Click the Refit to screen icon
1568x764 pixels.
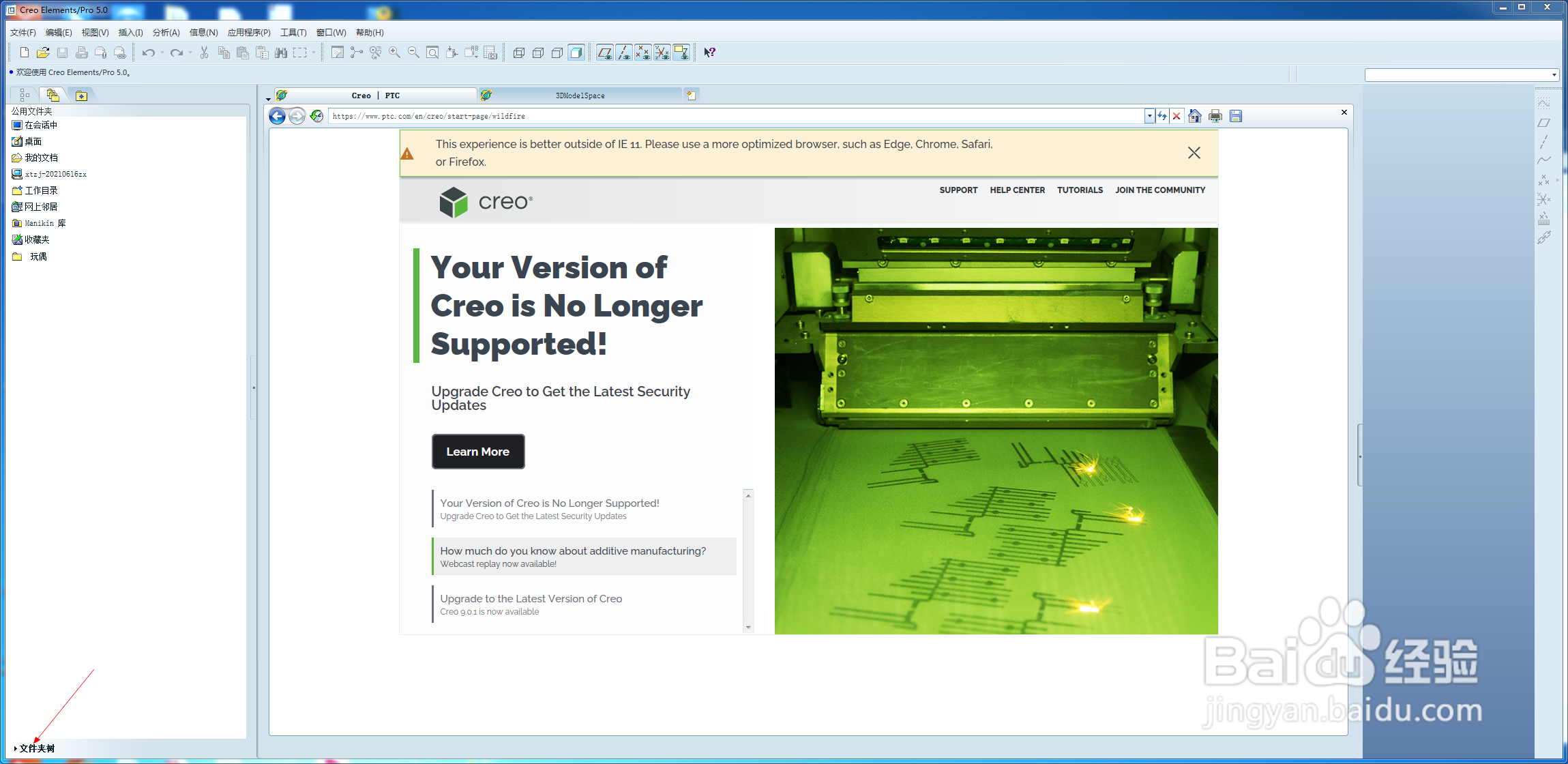432,53
